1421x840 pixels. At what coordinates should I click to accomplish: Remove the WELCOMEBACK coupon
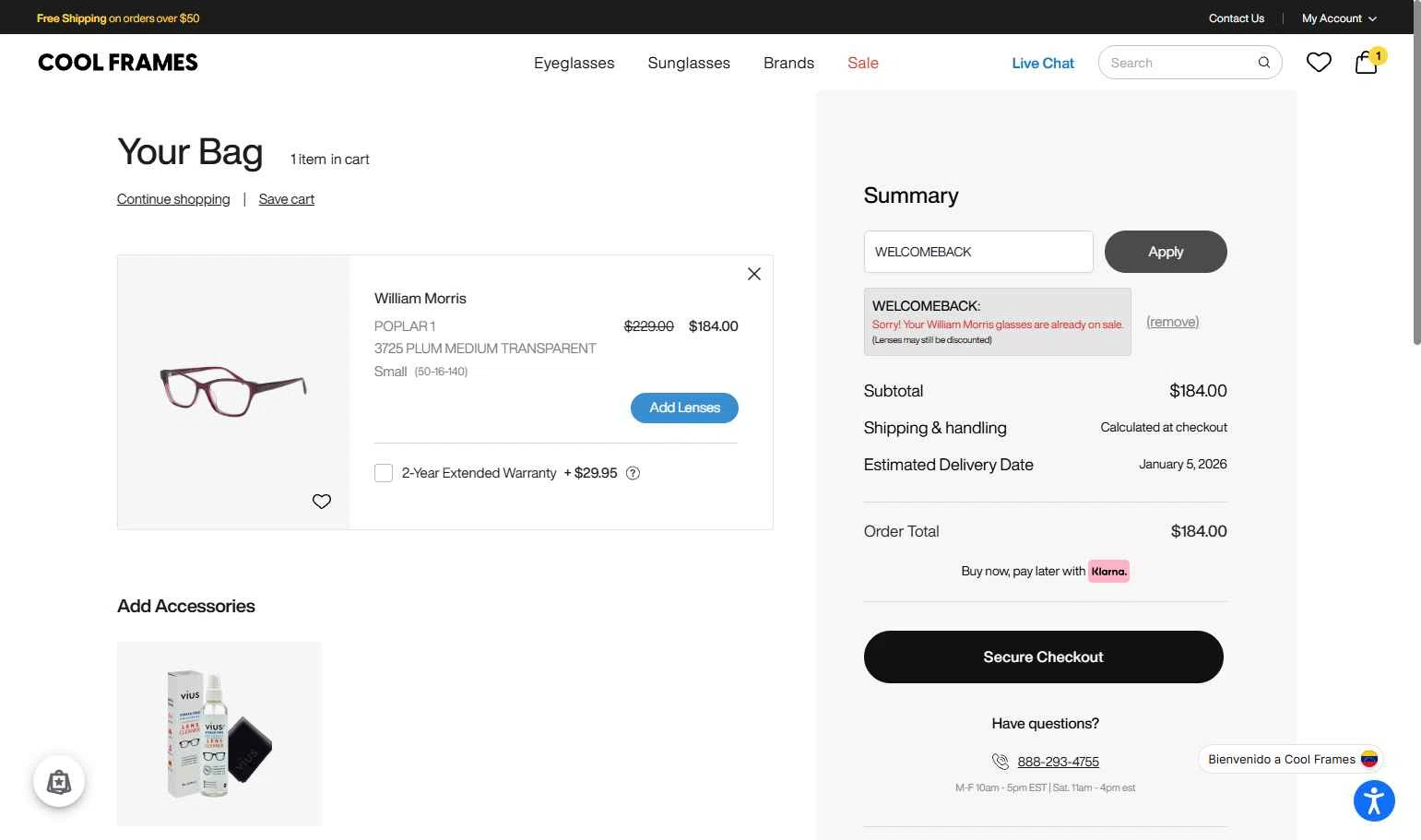[1173, 322]
